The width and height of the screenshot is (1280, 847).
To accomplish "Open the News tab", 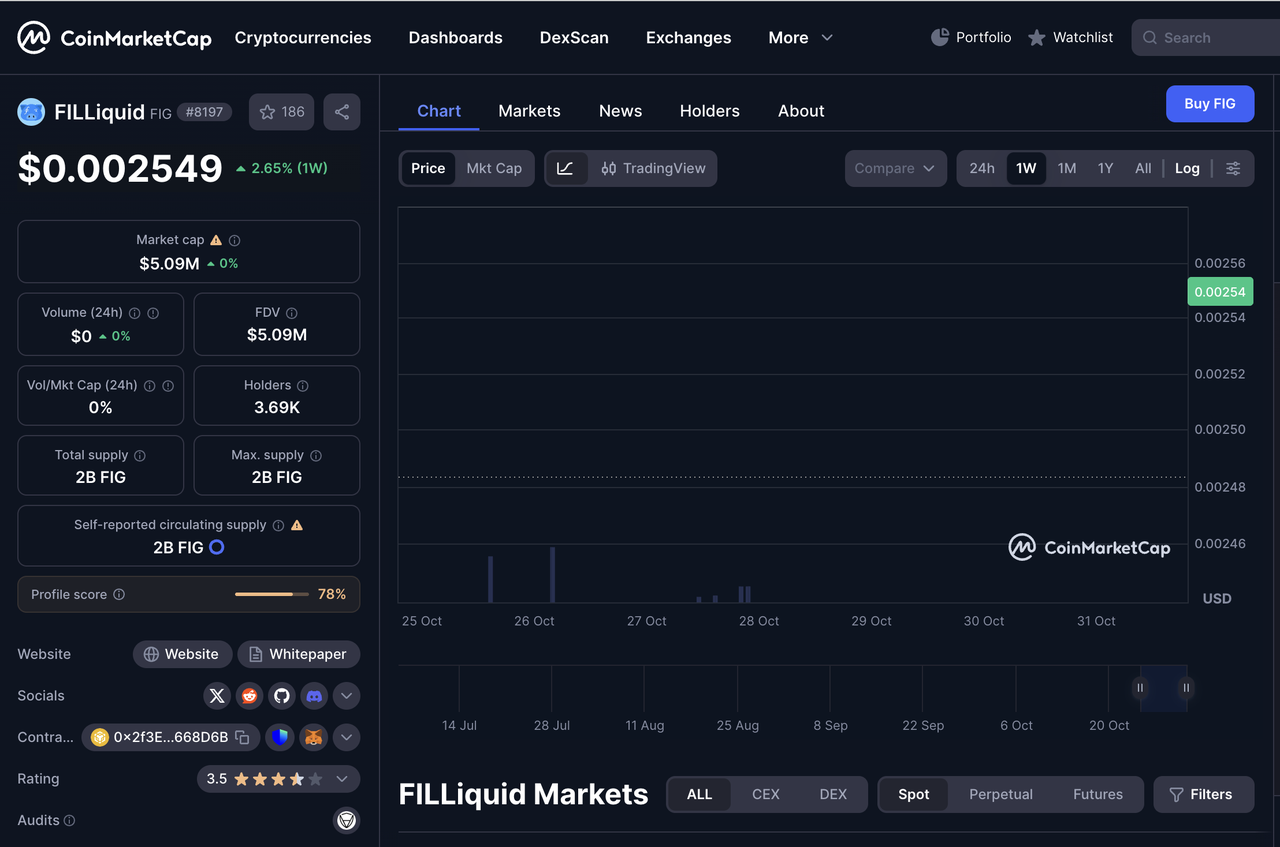I will coord(620,111).
